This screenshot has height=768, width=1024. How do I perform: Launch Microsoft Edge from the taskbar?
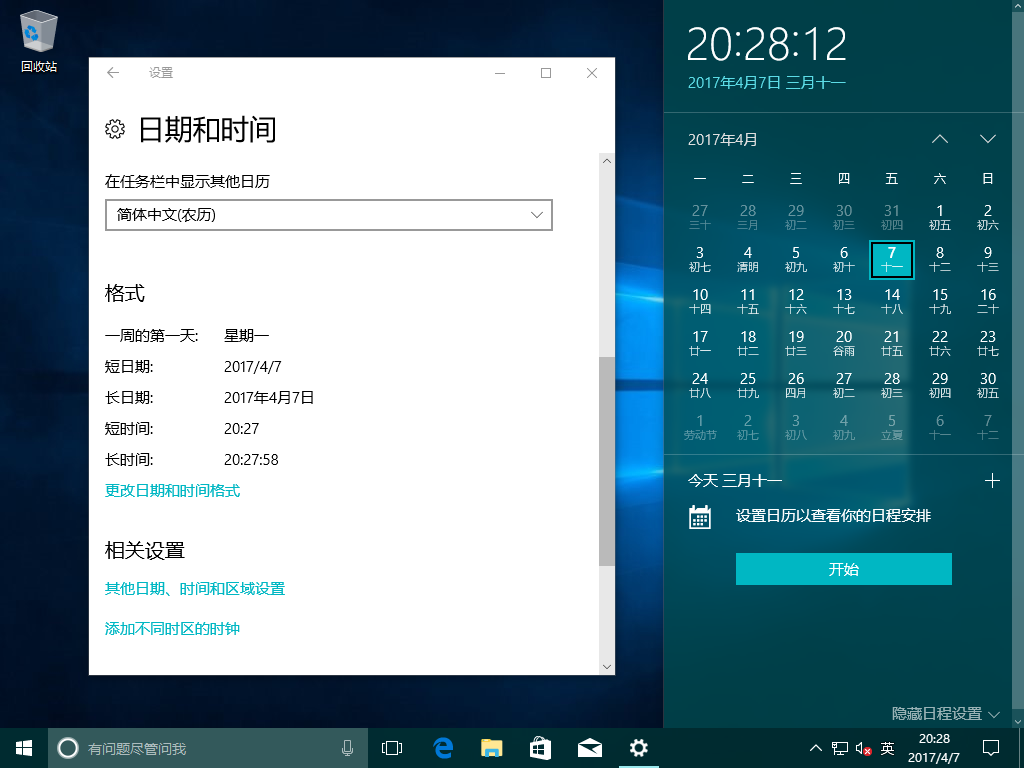[441, 747]
